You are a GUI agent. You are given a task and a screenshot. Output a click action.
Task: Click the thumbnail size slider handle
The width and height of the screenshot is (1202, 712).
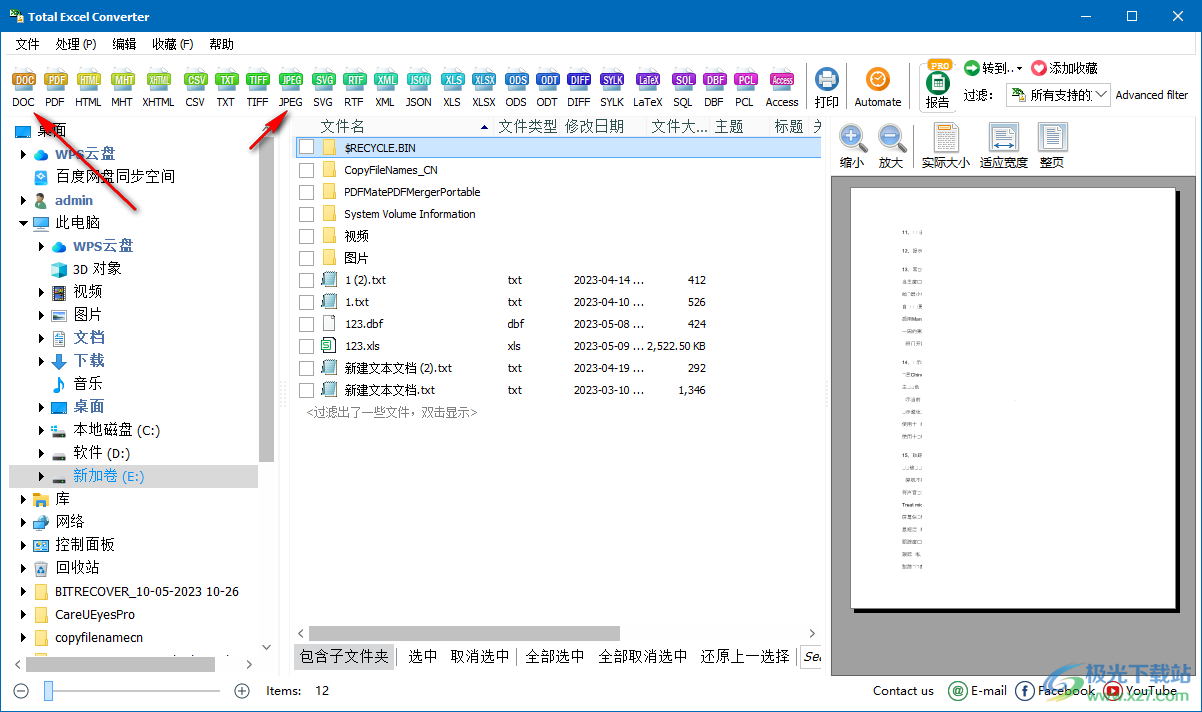tap(48, 690)
